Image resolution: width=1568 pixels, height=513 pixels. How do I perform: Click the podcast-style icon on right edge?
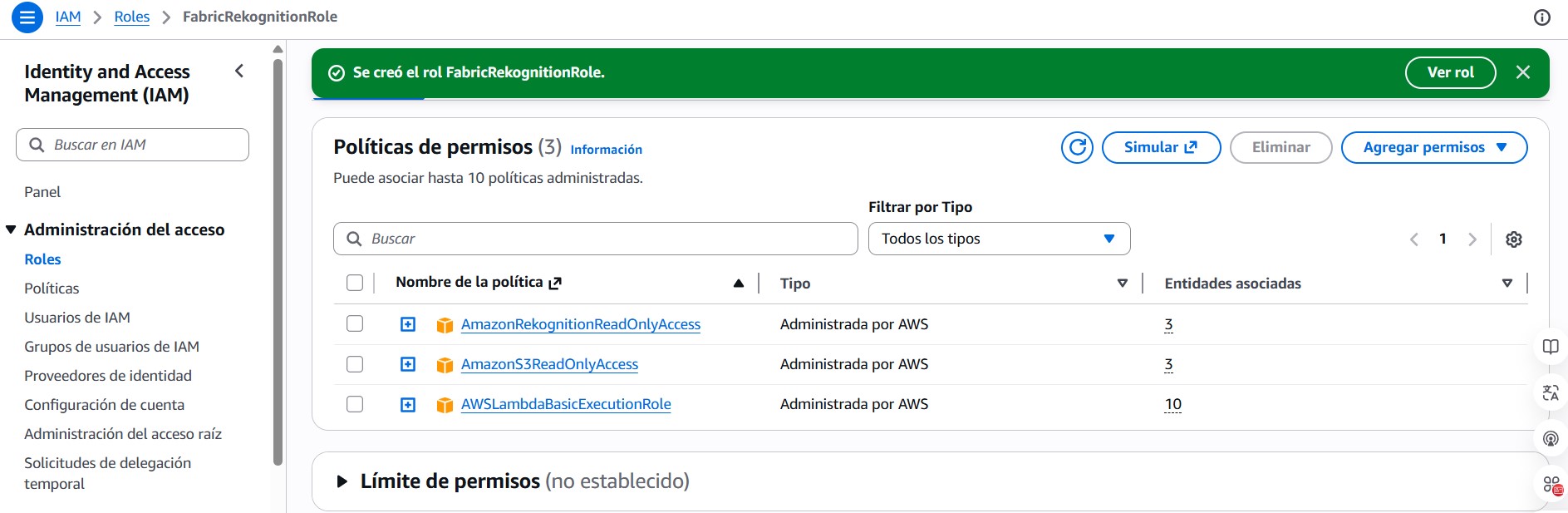coord(1551,438)
